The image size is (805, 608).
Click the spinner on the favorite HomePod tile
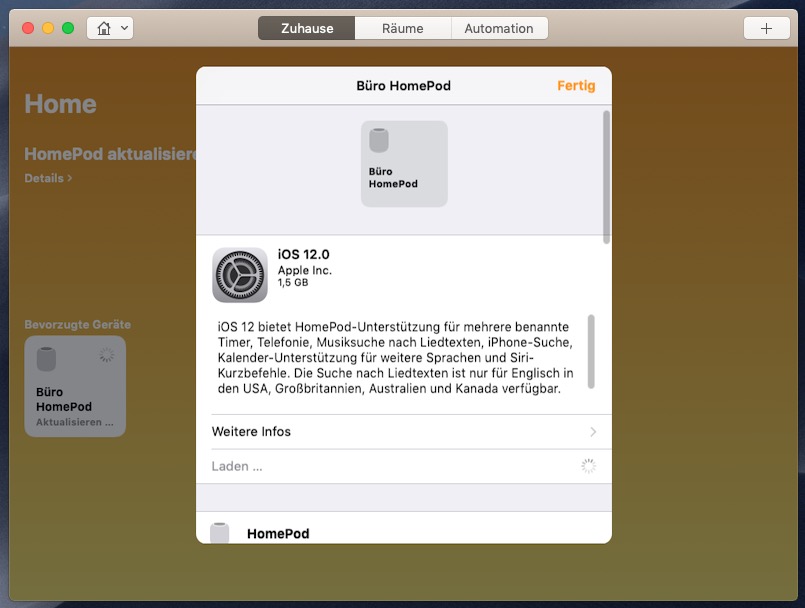point(107,355)
